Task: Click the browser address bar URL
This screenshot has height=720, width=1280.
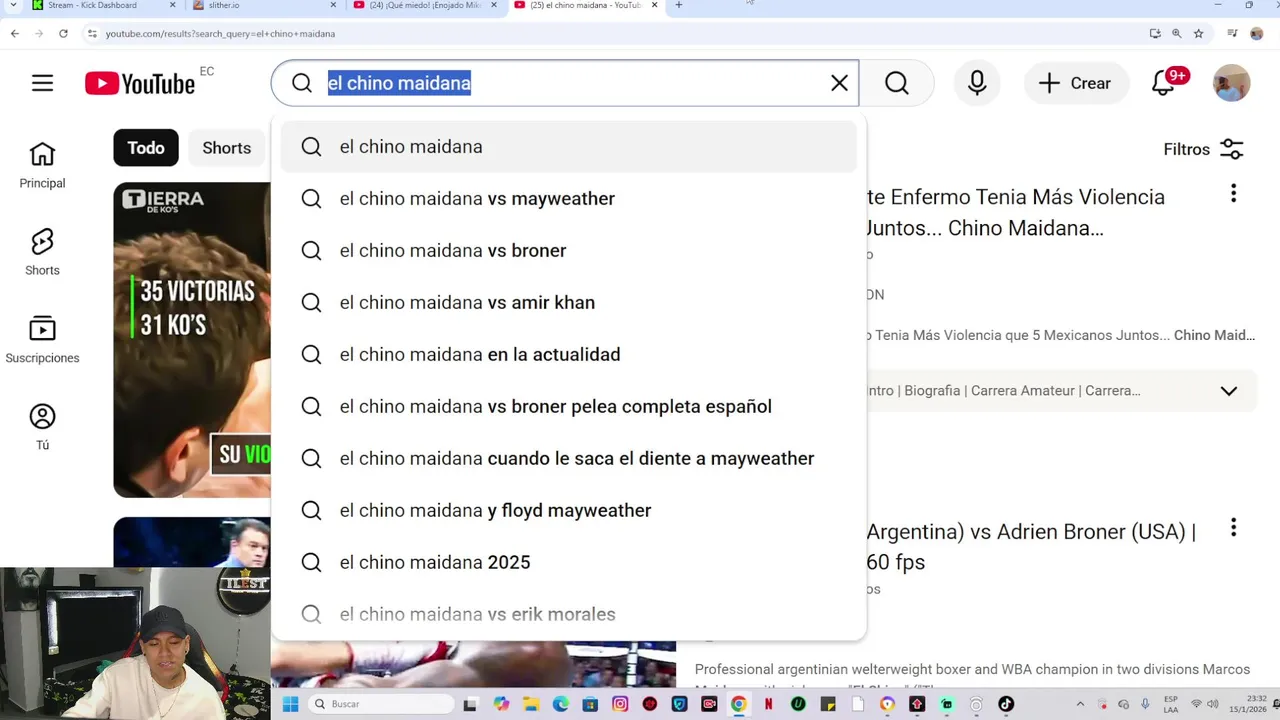Action: point(220,34)
